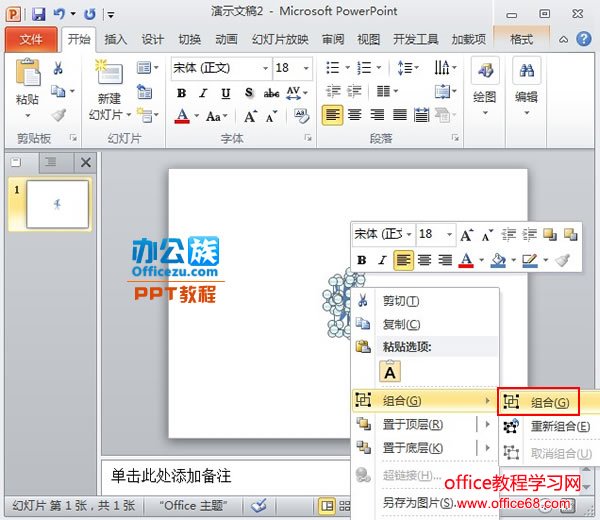Click mini toolbar shape fill bucket

tap(498, 261)
